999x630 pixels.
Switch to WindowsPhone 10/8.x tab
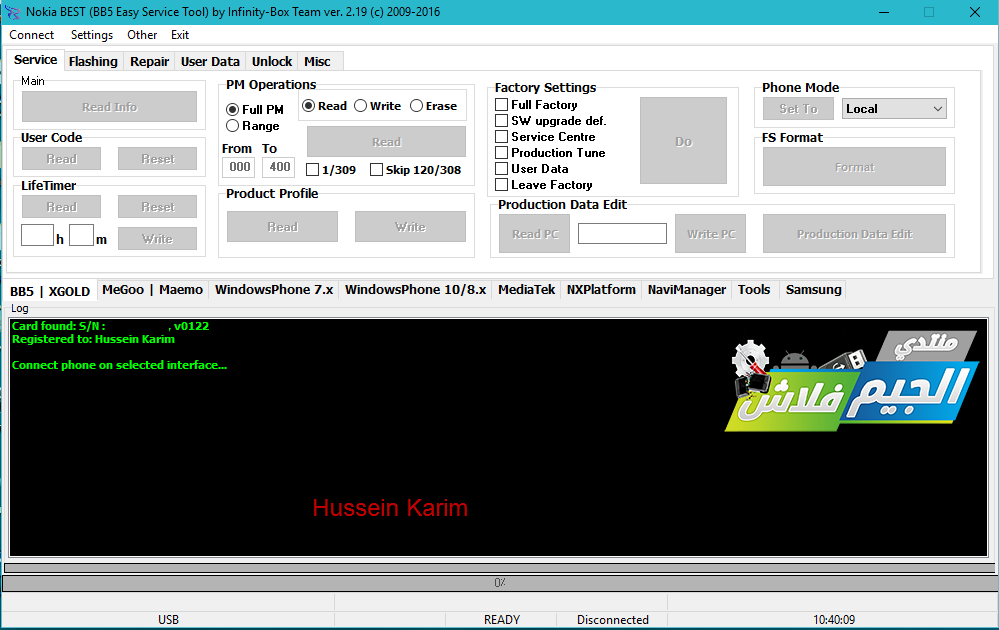415,290
